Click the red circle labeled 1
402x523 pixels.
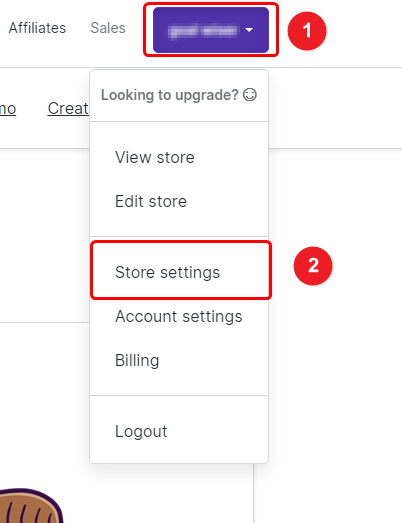tap(307, 31)
